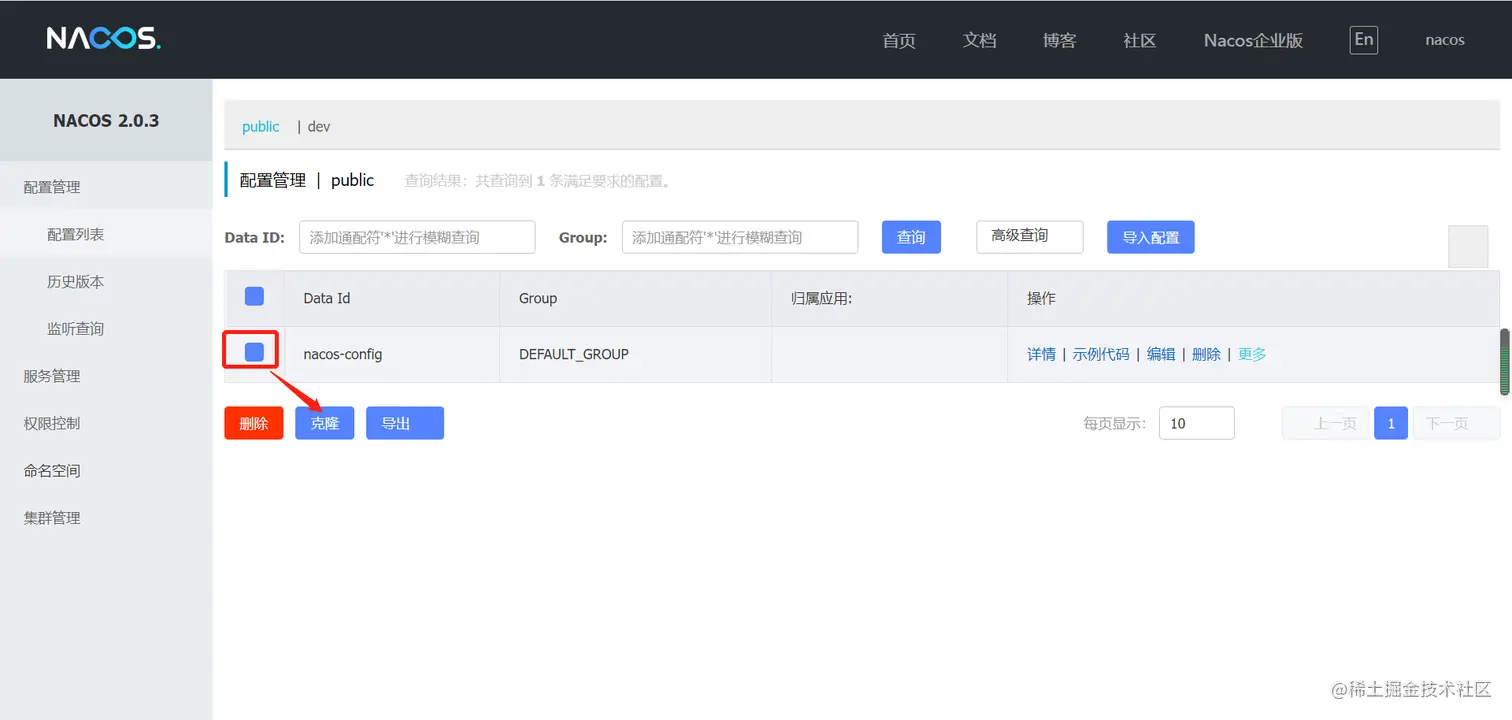Click the Group column header
The width and height of the screenshot is (1512, 720).
click(636, 298)
